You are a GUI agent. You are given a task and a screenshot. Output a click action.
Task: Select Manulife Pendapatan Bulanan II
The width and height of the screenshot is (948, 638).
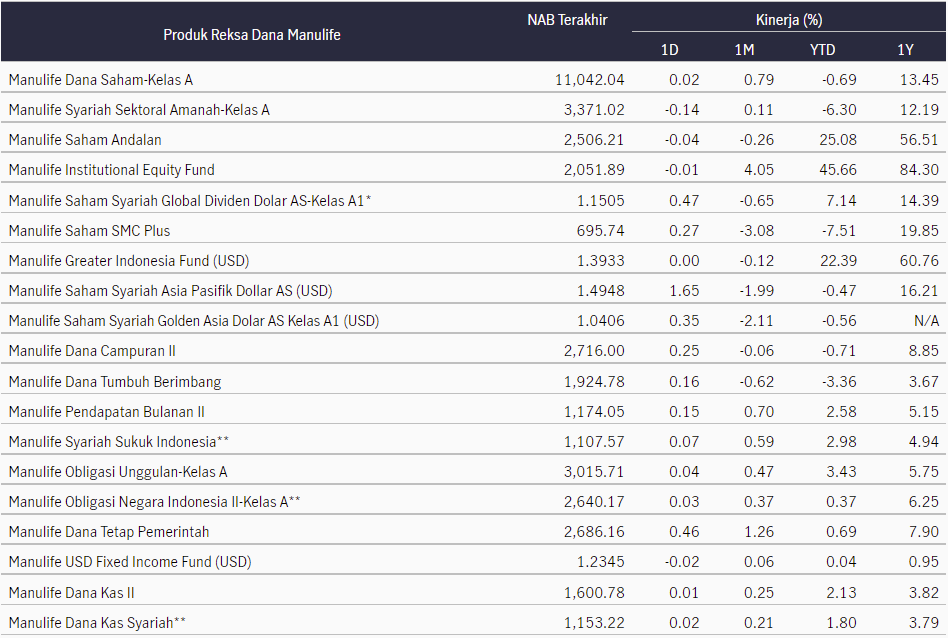pos(106,412)
